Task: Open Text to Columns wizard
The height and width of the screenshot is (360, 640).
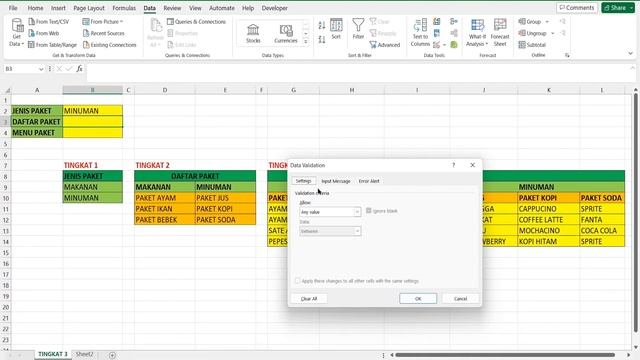Action: 420,33
